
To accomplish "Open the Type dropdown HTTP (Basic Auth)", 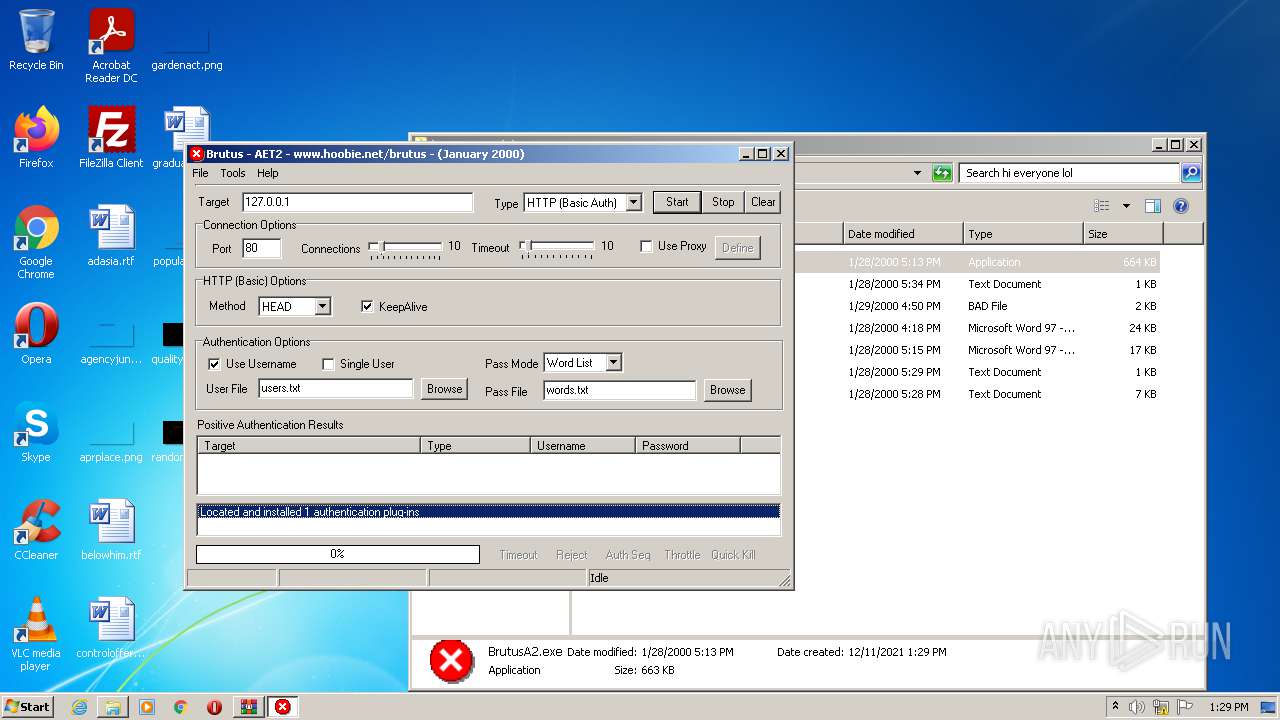I will [633, 202].
